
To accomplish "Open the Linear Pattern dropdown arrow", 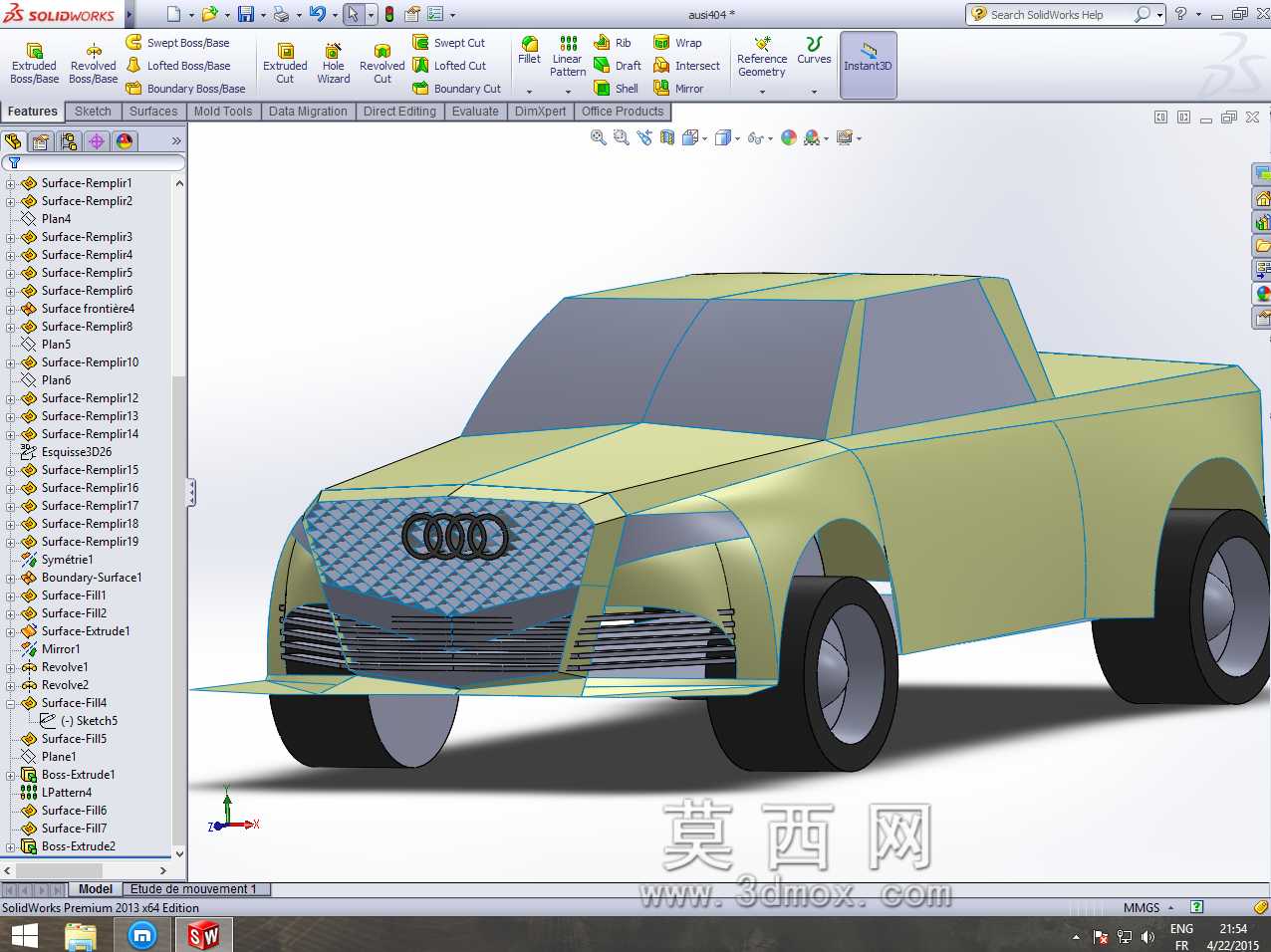I will (x=568, y=92).
